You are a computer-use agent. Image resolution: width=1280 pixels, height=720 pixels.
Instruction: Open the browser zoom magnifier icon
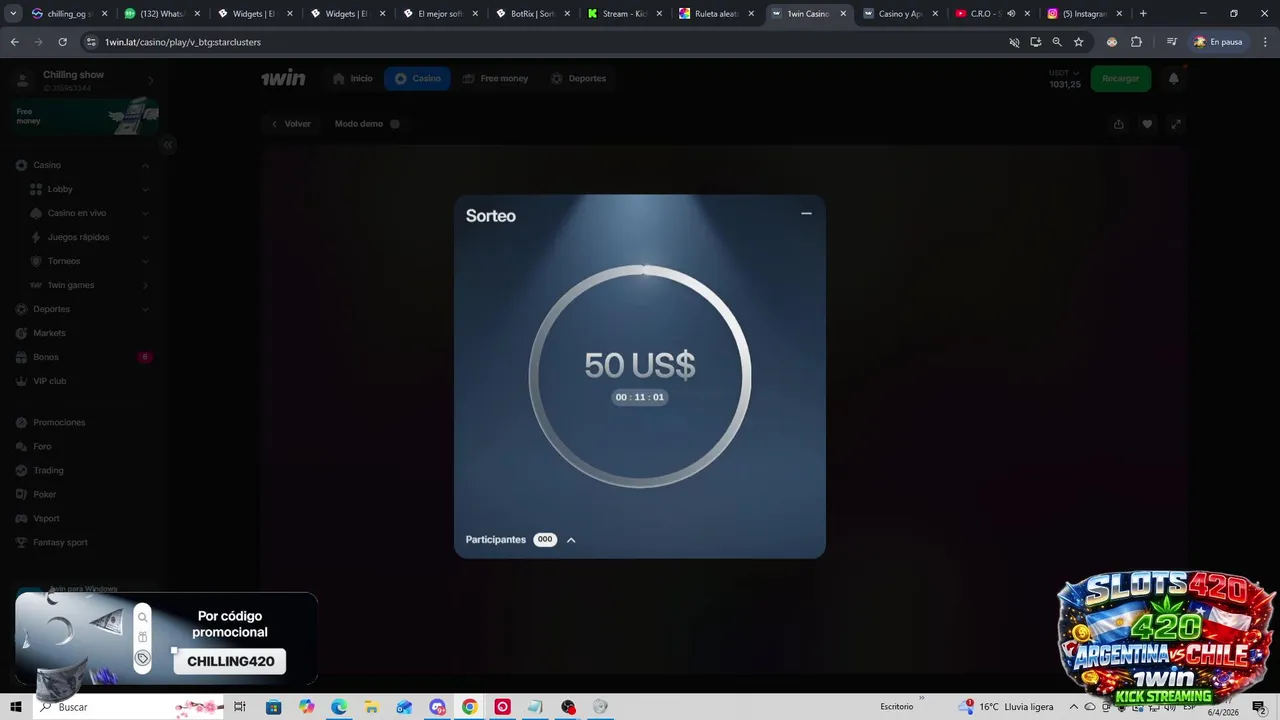click(x=1057, y=42)
